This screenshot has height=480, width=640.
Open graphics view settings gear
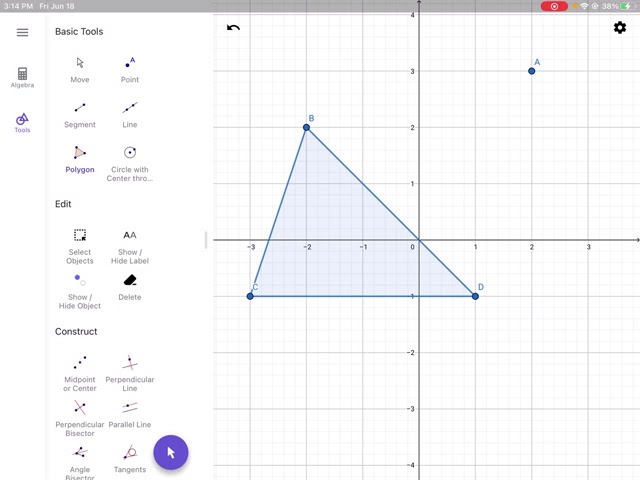pos(620,28)
